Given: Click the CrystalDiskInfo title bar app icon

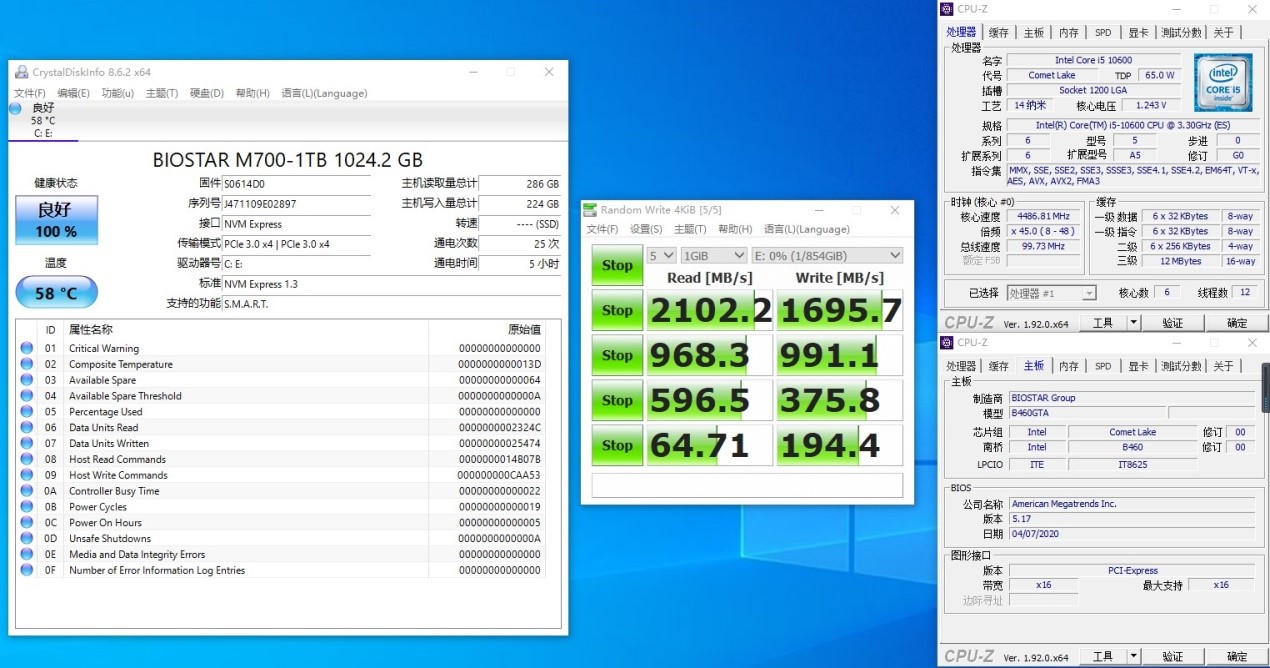Looking at the screenshot, I should [21, 72].
